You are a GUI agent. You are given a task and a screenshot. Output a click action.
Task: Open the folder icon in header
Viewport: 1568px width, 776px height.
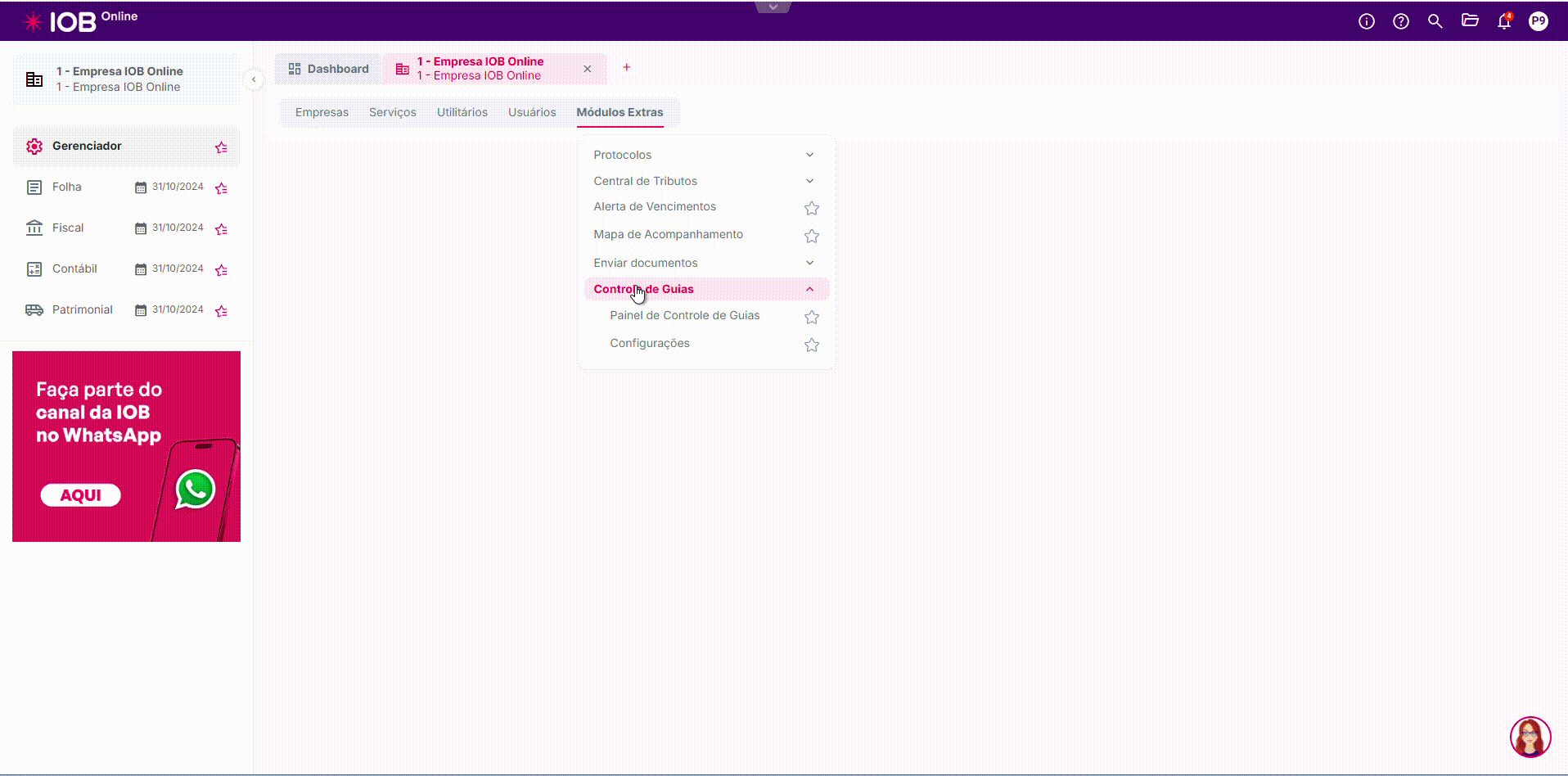[x=1470, y=21]
